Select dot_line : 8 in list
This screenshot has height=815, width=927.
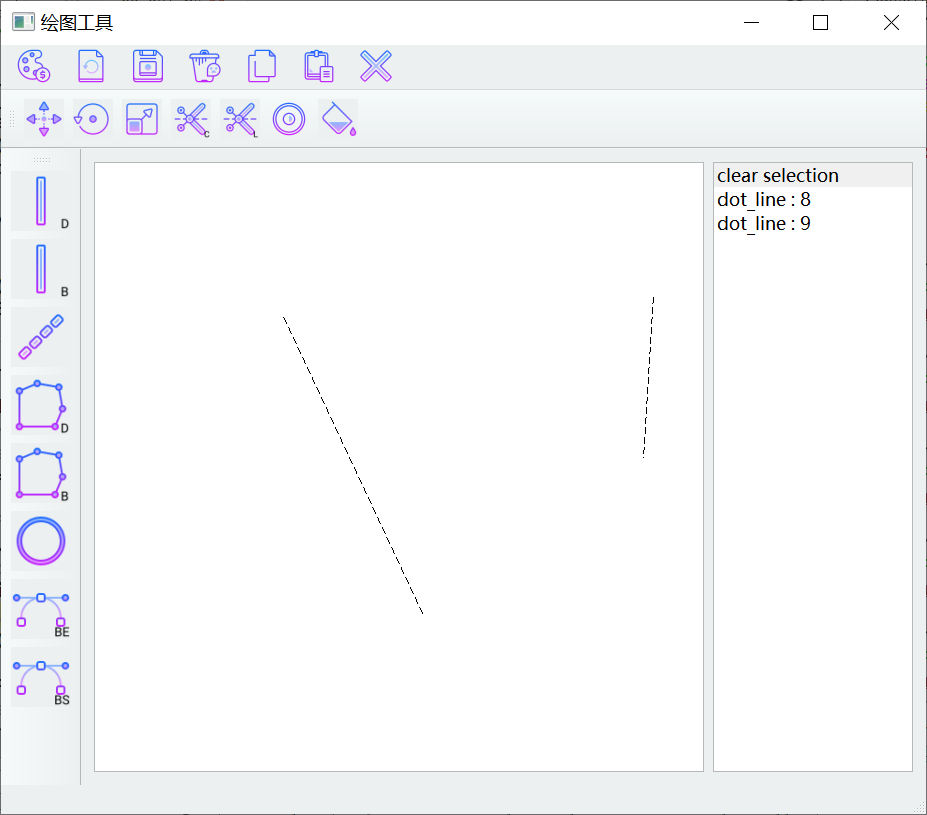(x=813, y=200)
